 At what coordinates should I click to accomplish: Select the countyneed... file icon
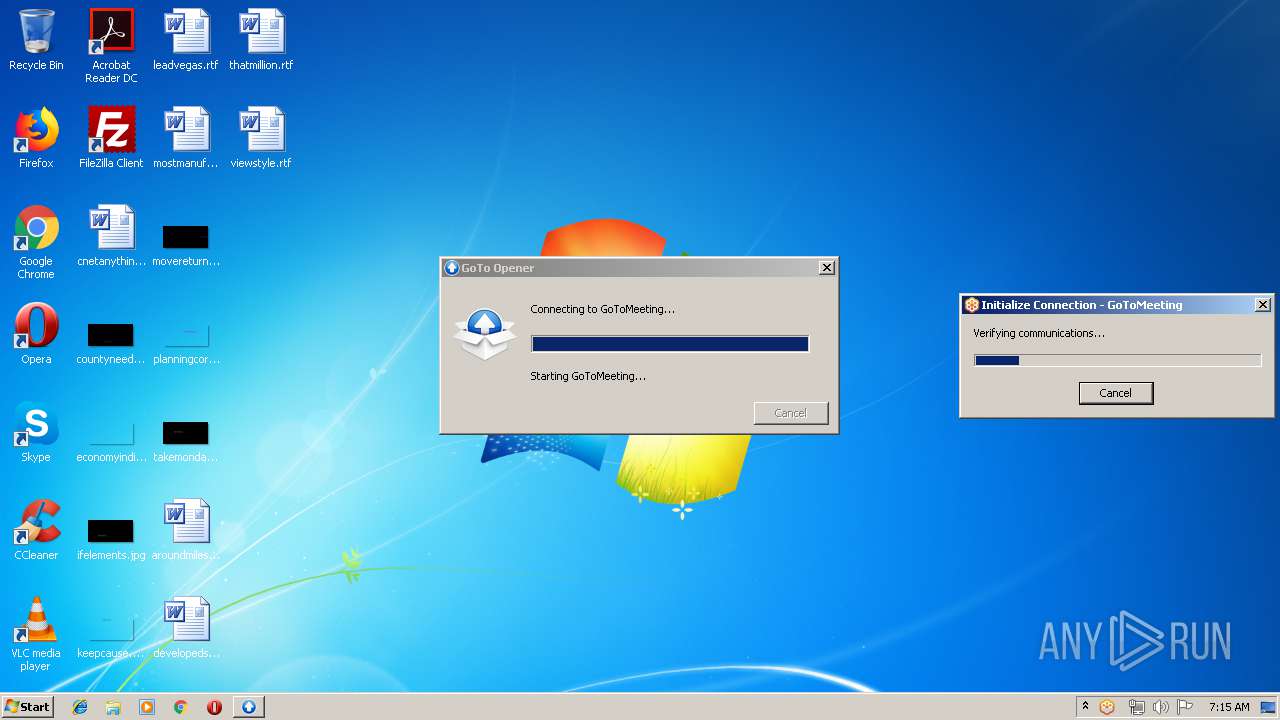pyautogui.click(x=111, y=341)
